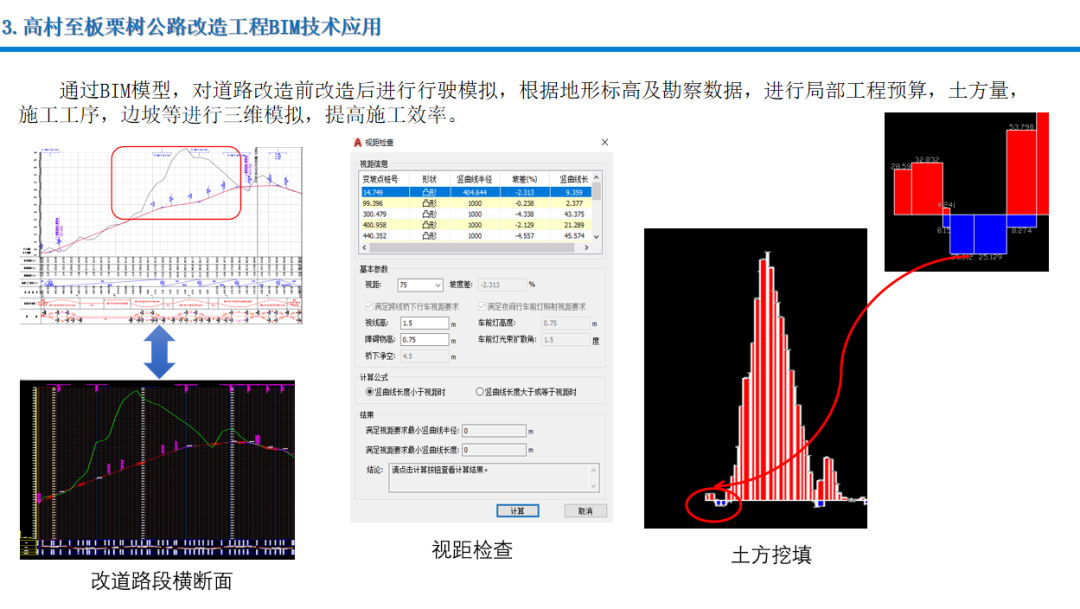
Task: Click the red rounded highlight box on the profile
Action: 176,183
